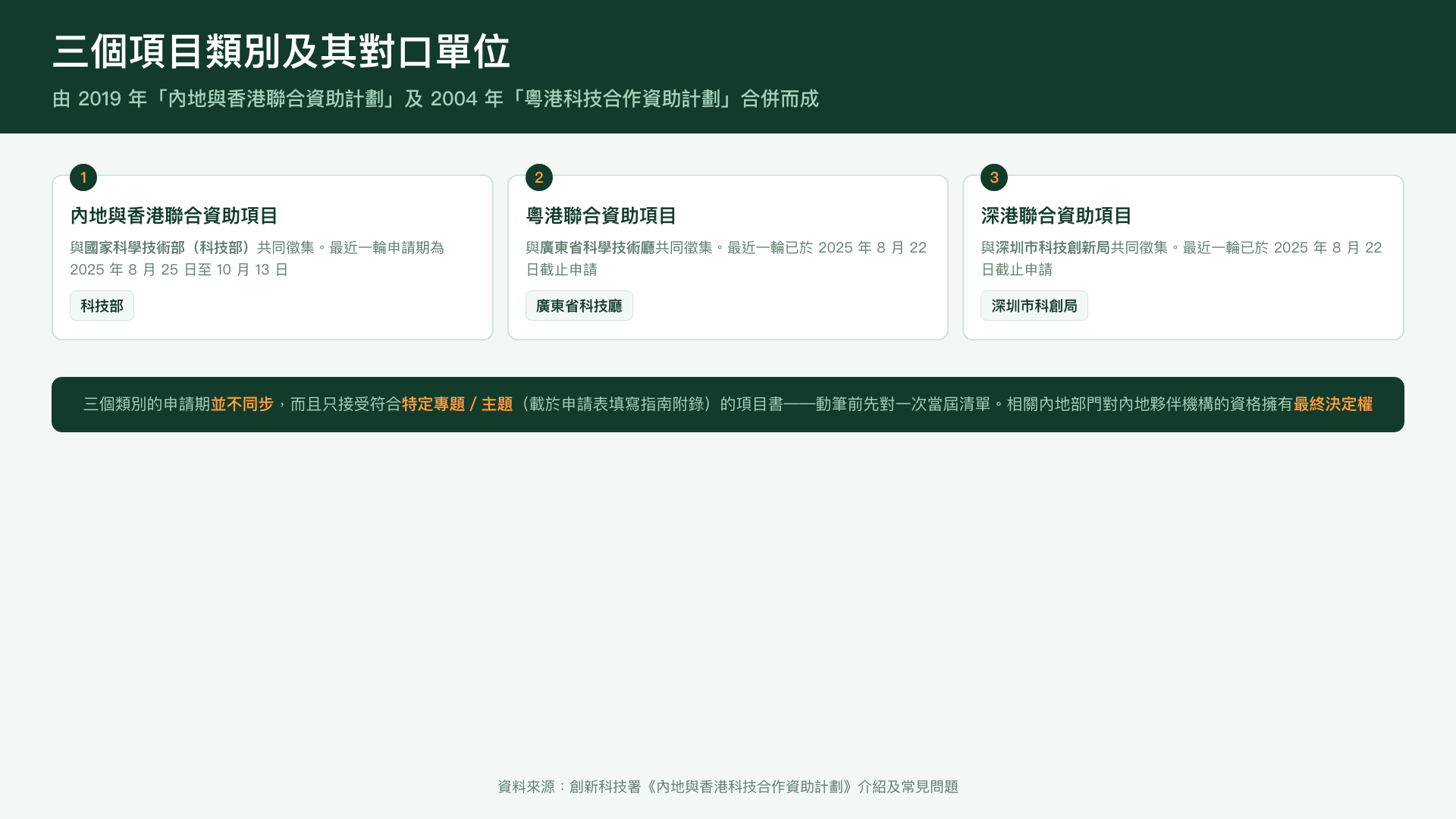This screenshot has height=819, width=1456.
Task: Click the date text 2025 年 8 月 25 日至 10 月 13 日
Action: coord(179,270)
